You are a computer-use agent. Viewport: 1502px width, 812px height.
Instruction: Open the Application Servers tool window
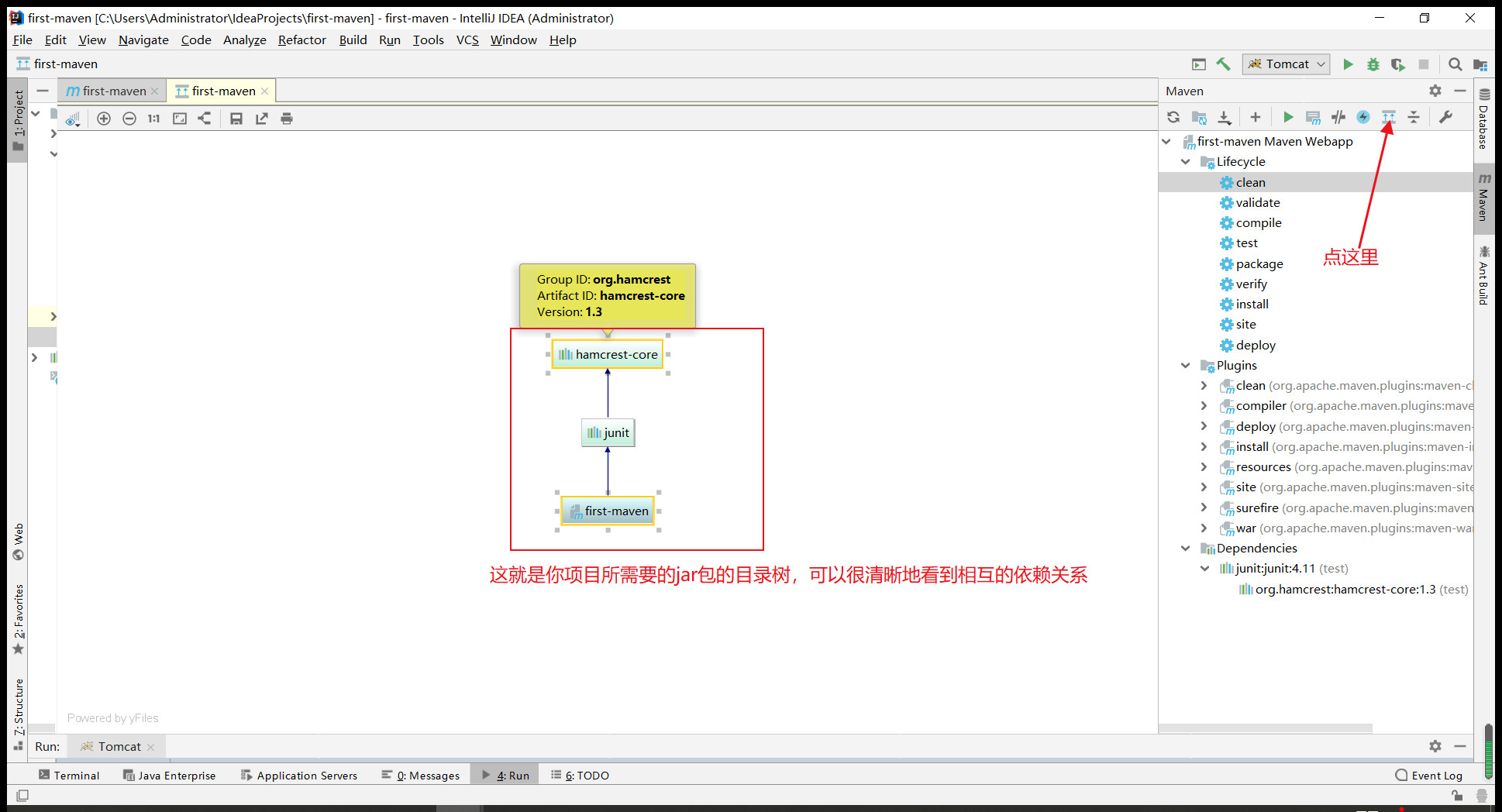299,775
